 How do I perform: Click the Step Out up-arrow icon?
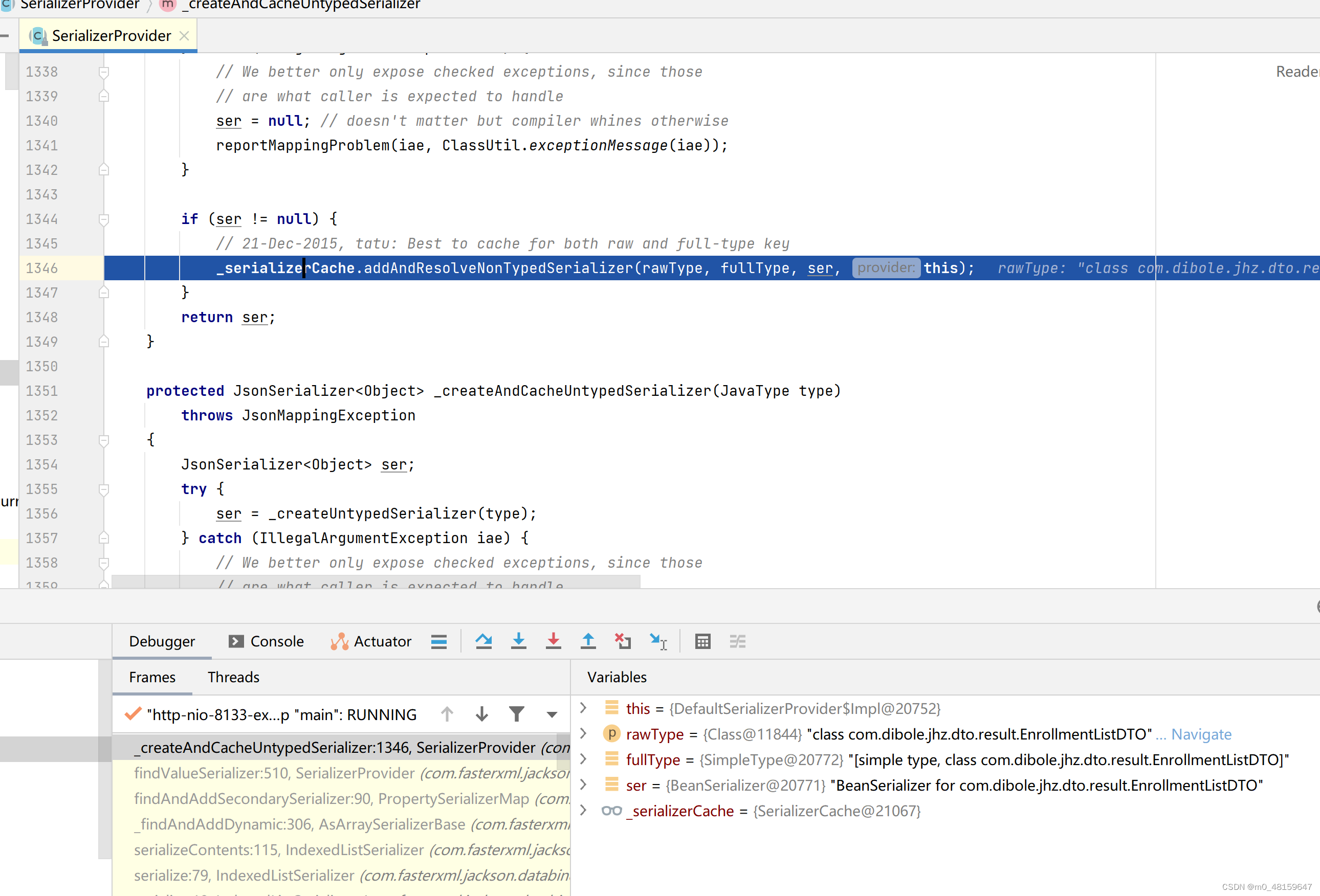pyautogui.click(x=588, y=641)
